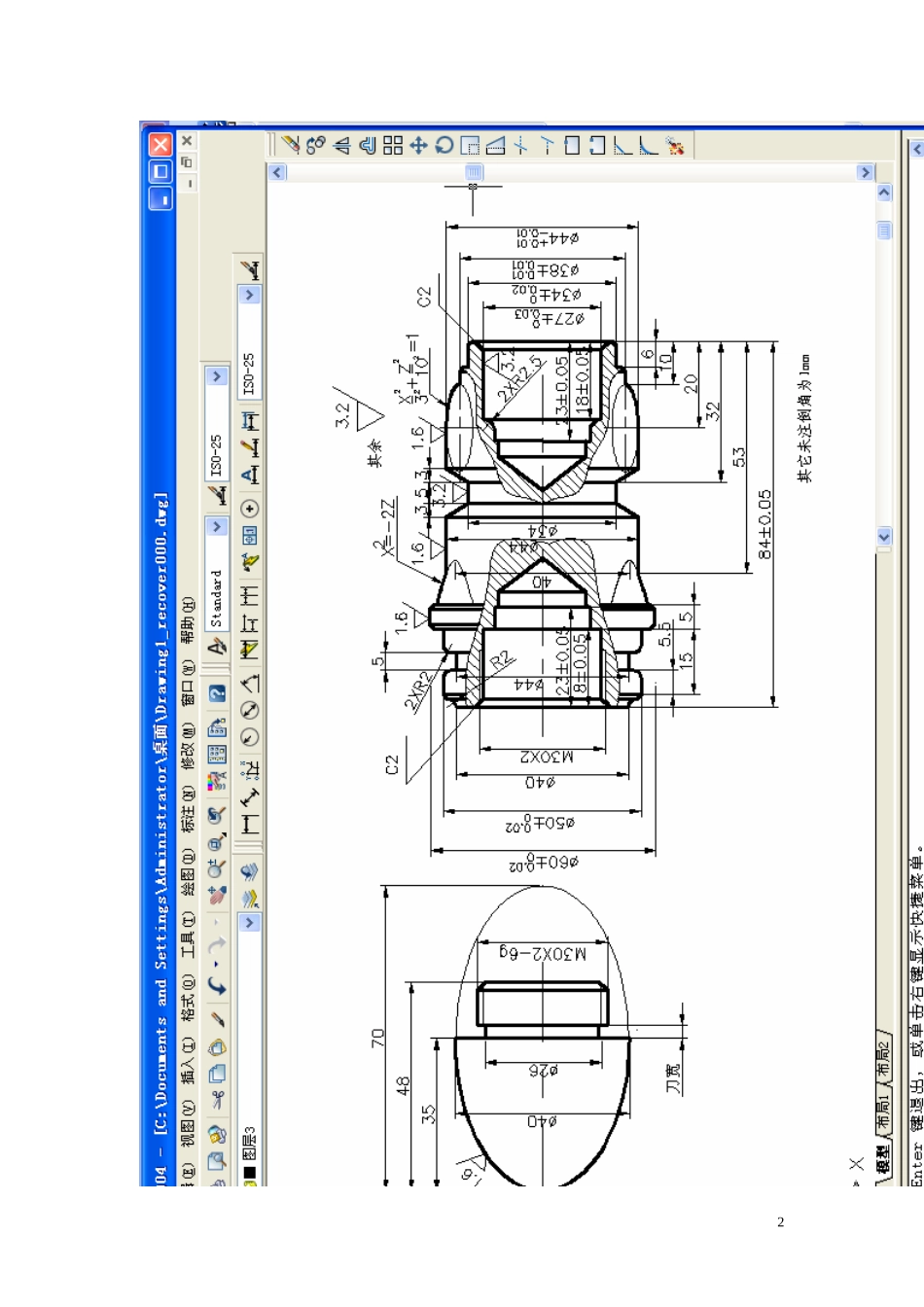Expand the ISO-25 dropdown beside Standard style

[217, 376]
